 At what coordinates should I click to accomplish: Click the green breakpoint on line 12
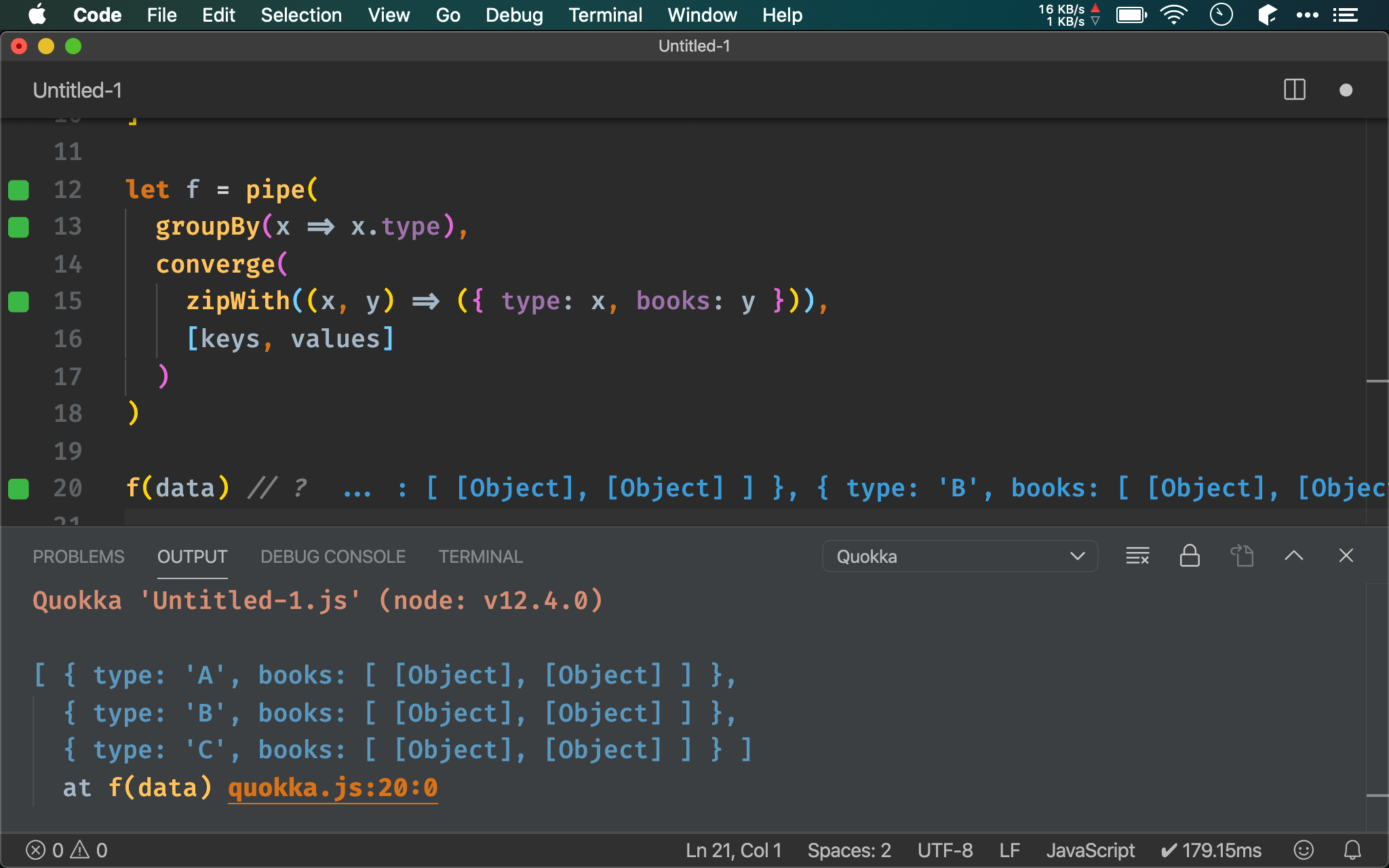(x=18, y=190)
